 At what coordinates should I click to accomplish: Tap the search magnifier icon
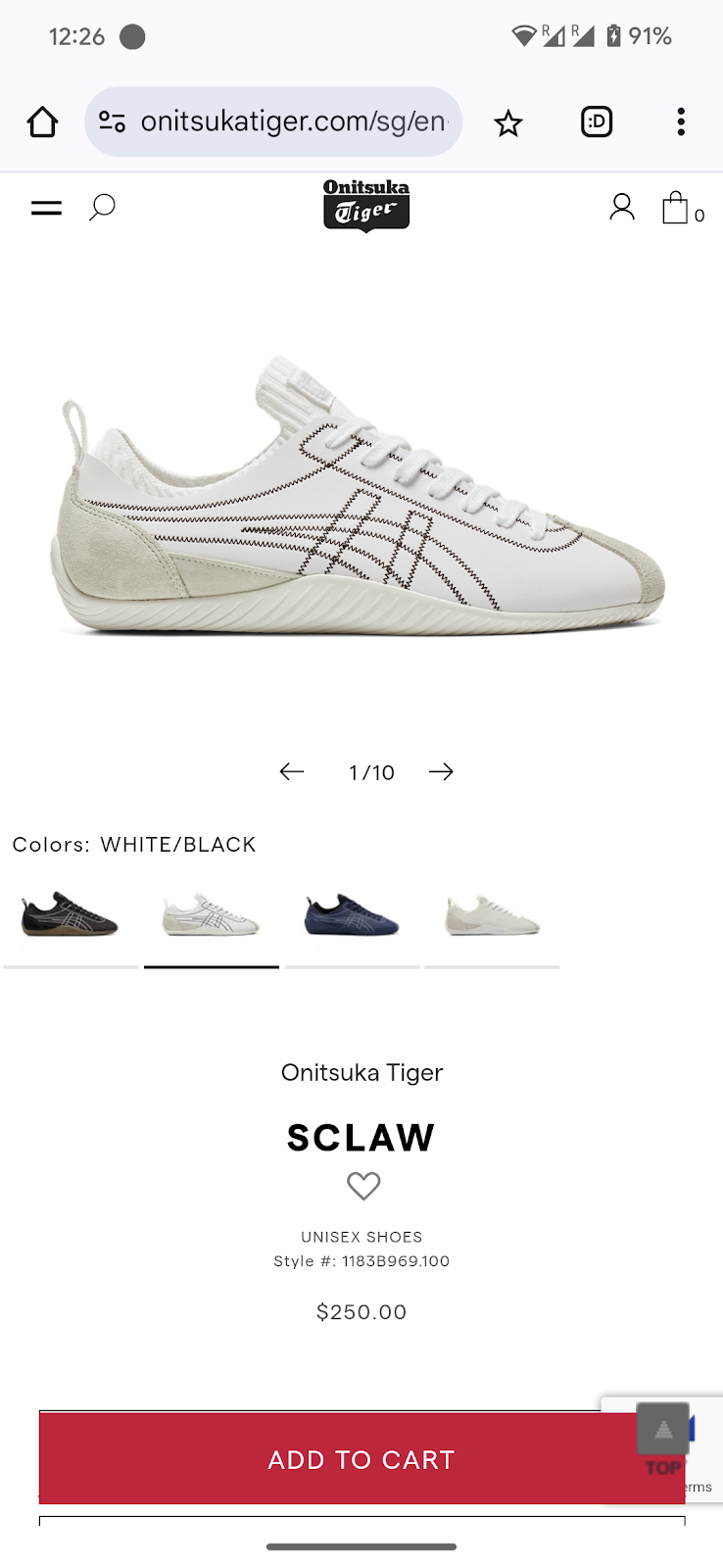pyautogui.click(x=102, y=207)
